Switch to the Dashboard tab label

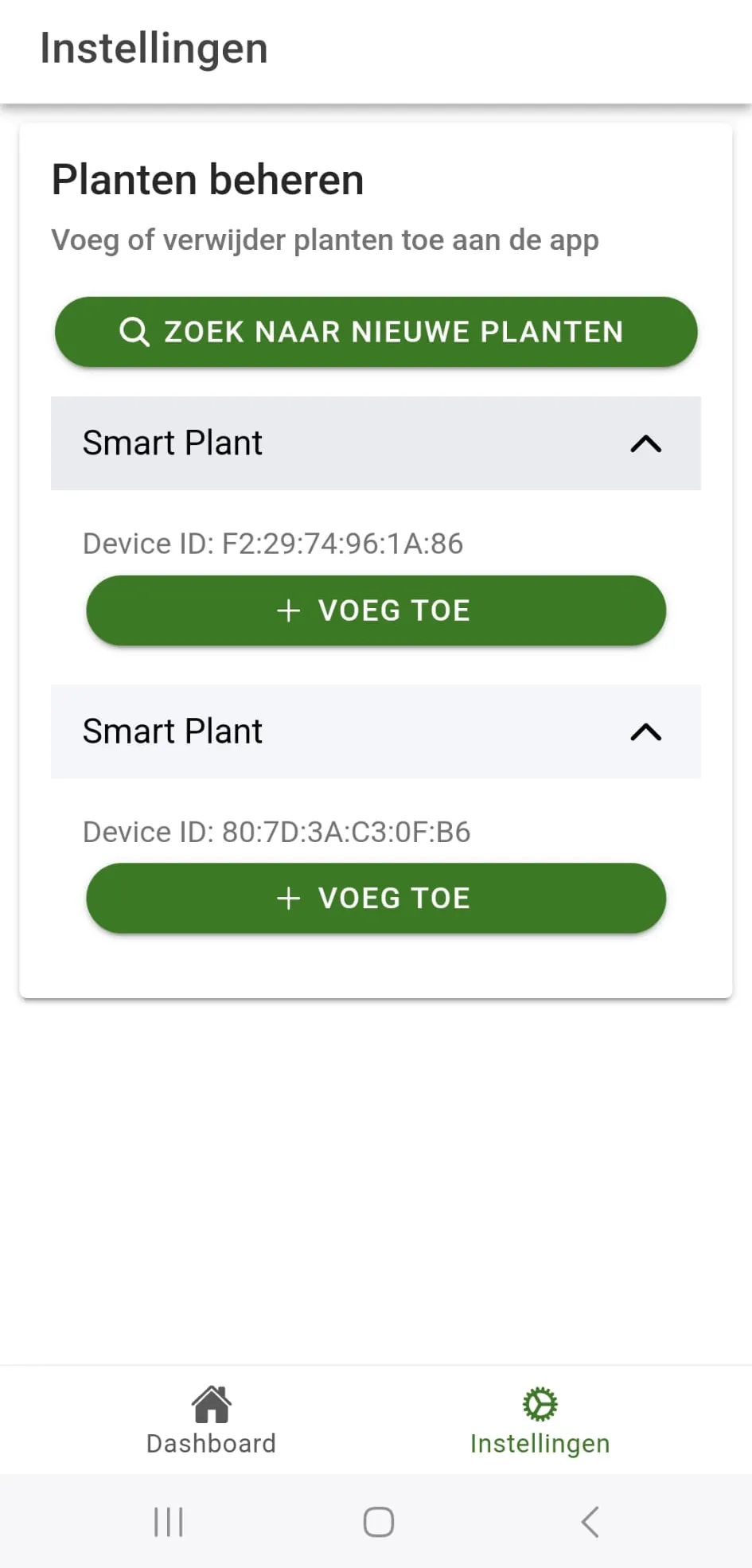pyautogui.click(x=212, y=1444)
